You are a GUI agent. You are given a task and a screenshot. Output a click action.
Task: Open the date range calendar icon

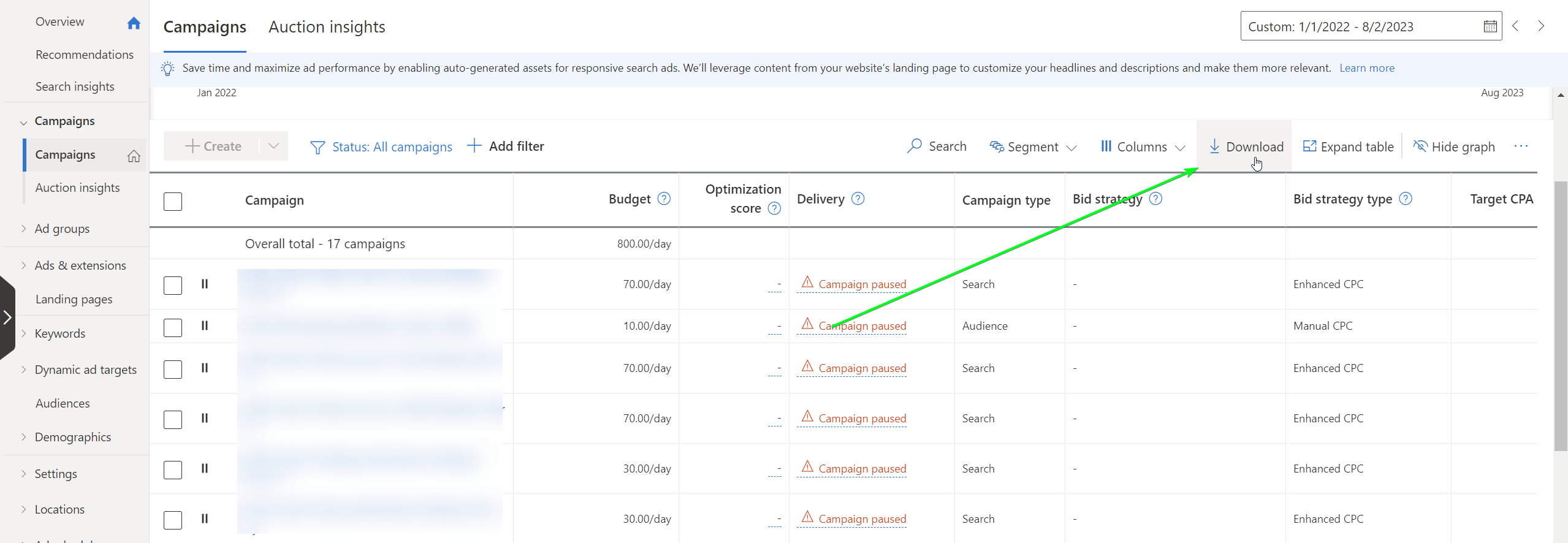coord(1490,26)
